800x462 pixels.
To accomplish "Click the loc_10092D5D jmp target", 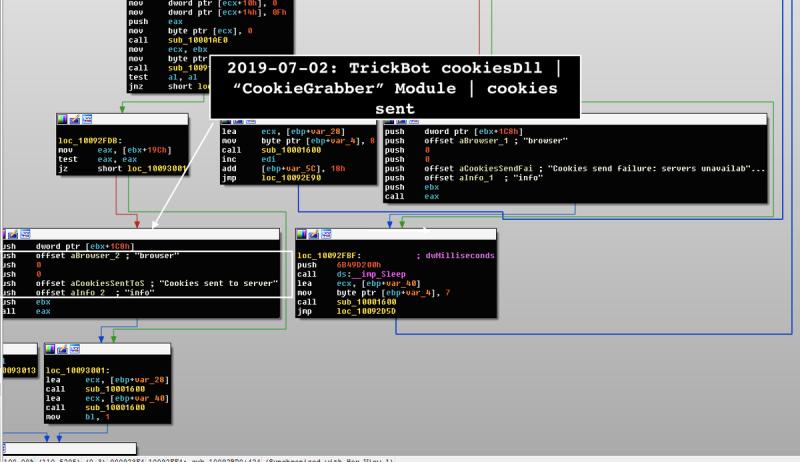I will pos(367,311).
